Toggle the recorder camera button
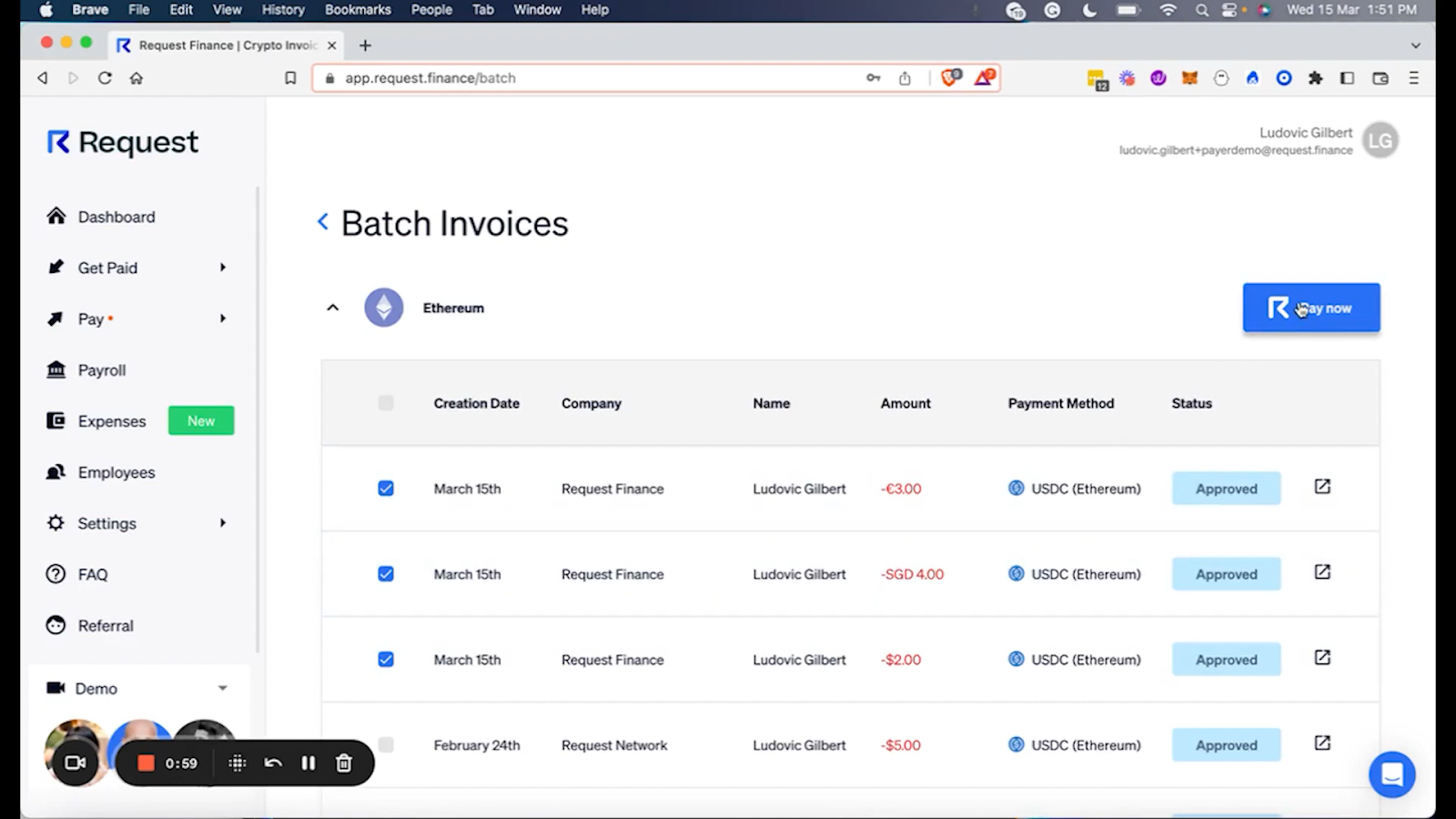 (x=76, y=763)
